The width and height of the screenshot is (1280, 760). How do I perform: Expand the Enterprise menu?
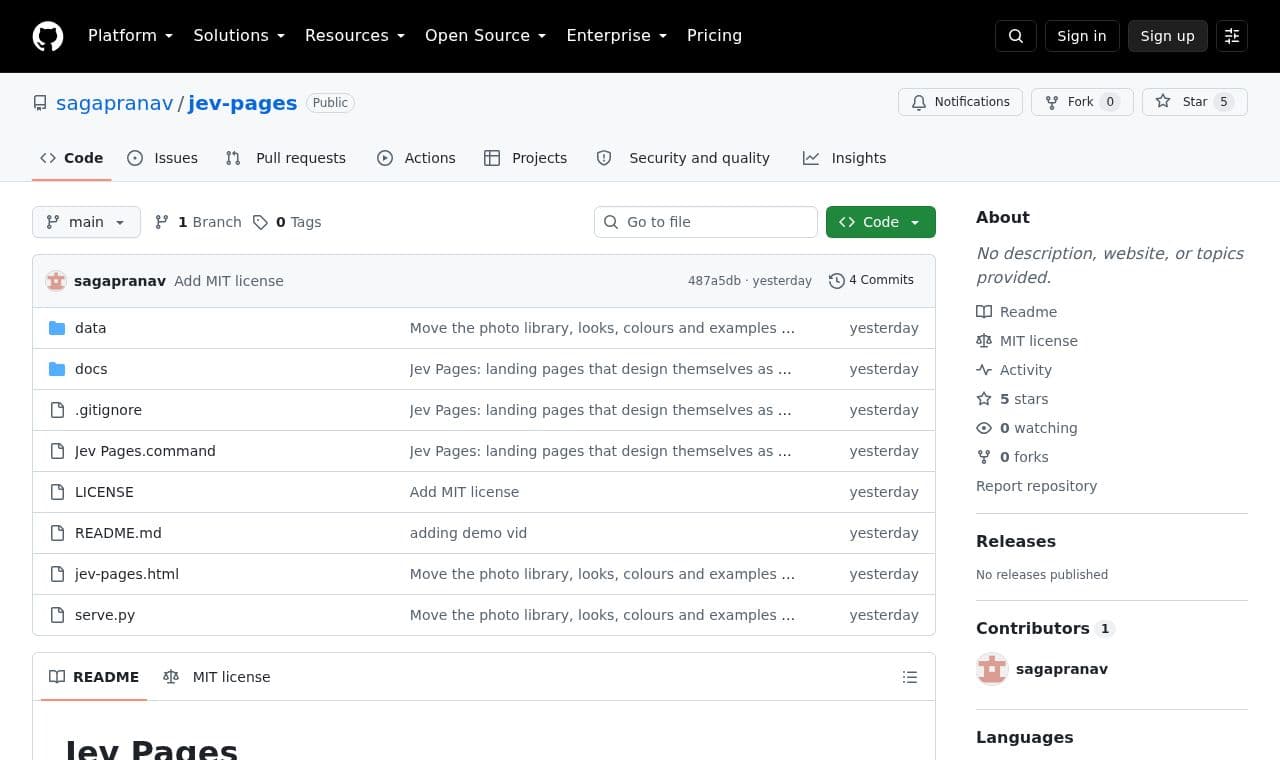(617, 36)
